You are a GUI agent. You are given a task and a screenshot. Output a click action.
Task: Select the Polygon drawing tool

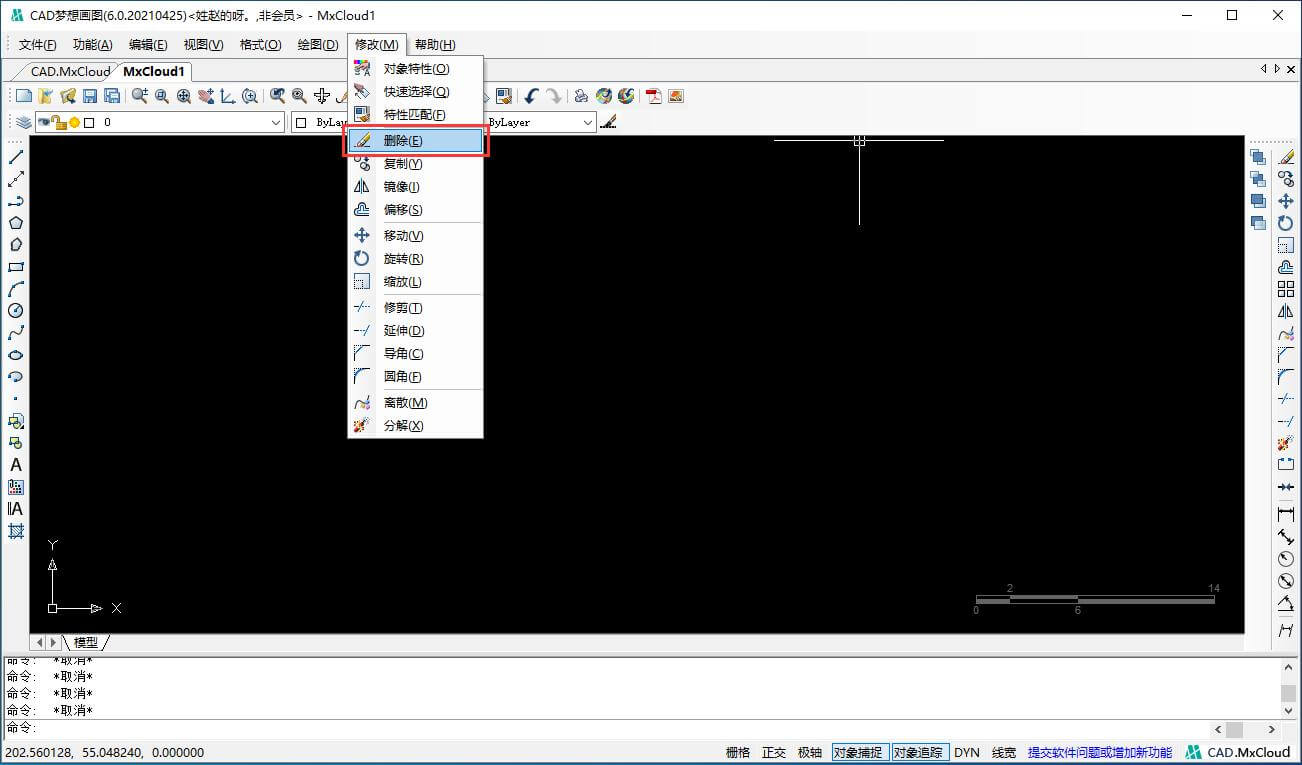(16, 223)
